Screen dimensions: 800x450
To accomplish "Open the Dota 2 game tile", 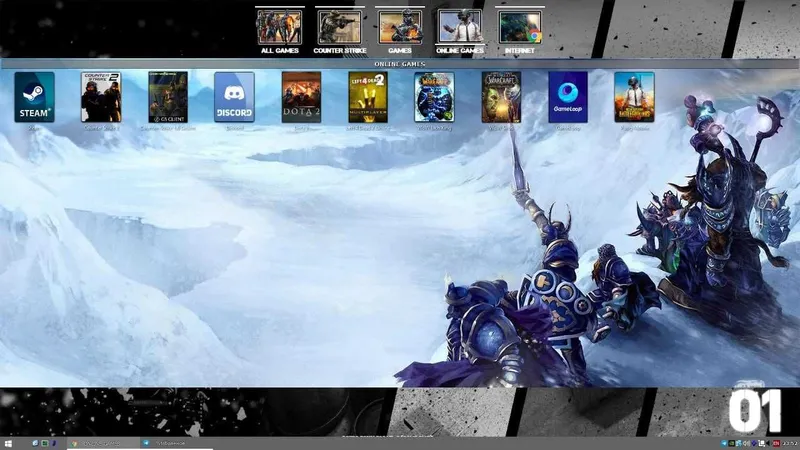I will [301, 97].
